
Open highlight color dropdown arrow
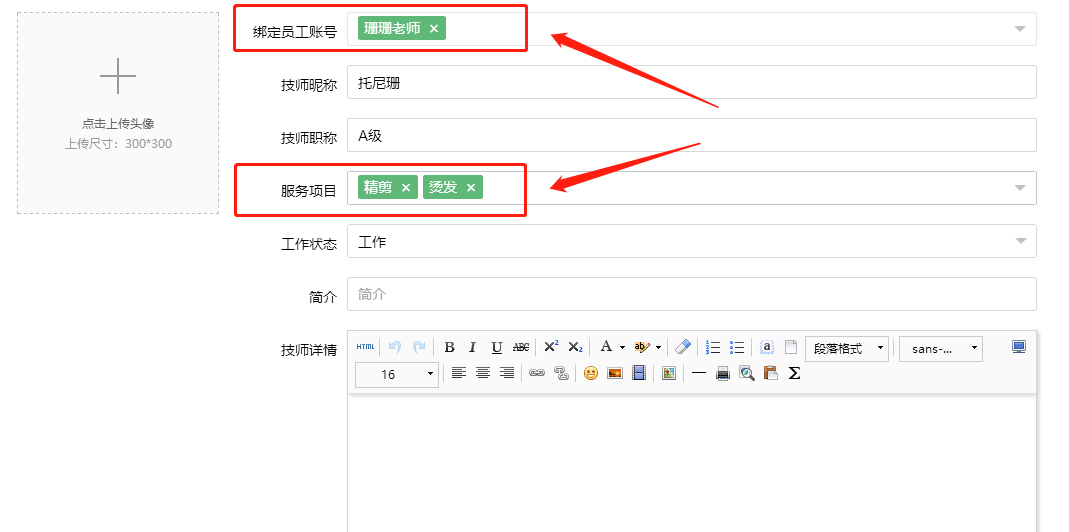click(x=659, y=348)
